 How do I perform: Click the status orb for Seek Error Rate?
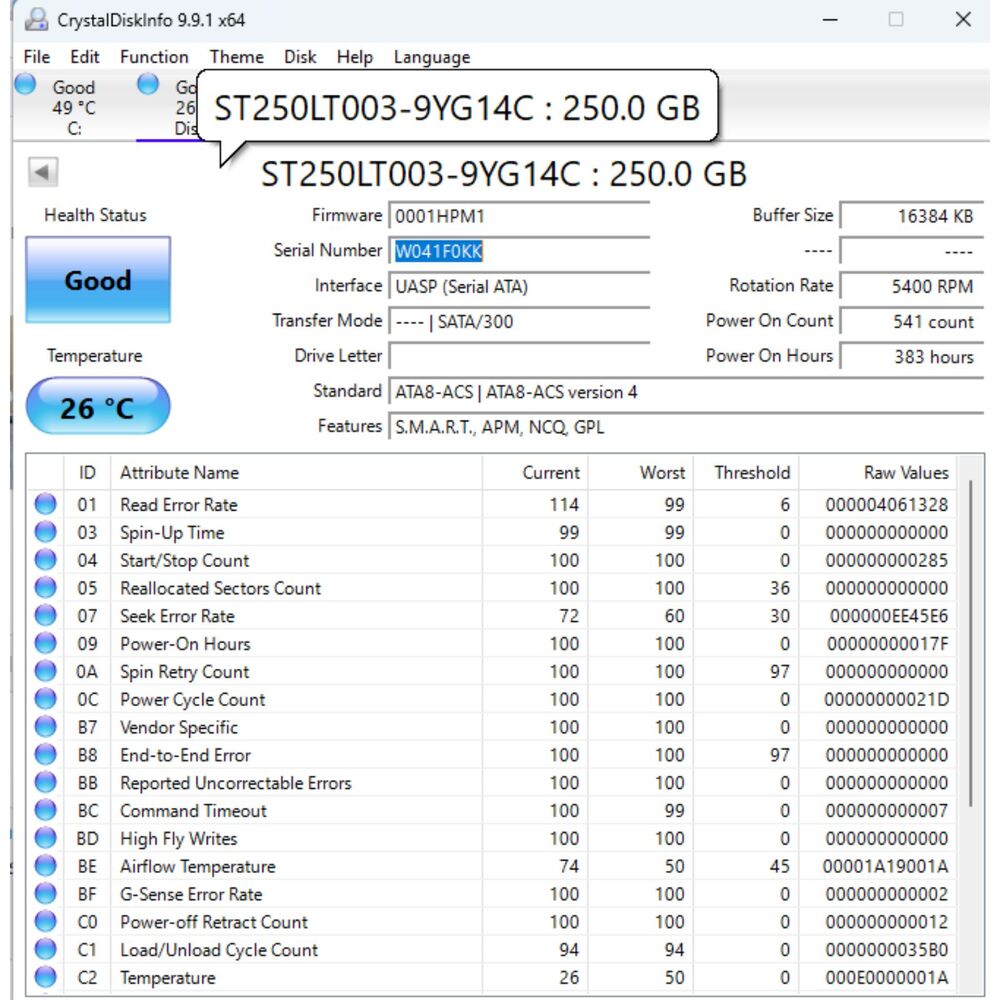(45, 615)
